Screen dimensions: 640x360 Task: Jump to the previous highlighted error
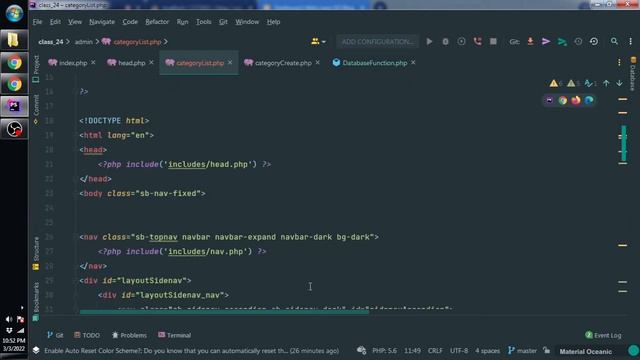click(x=606, y=83)
